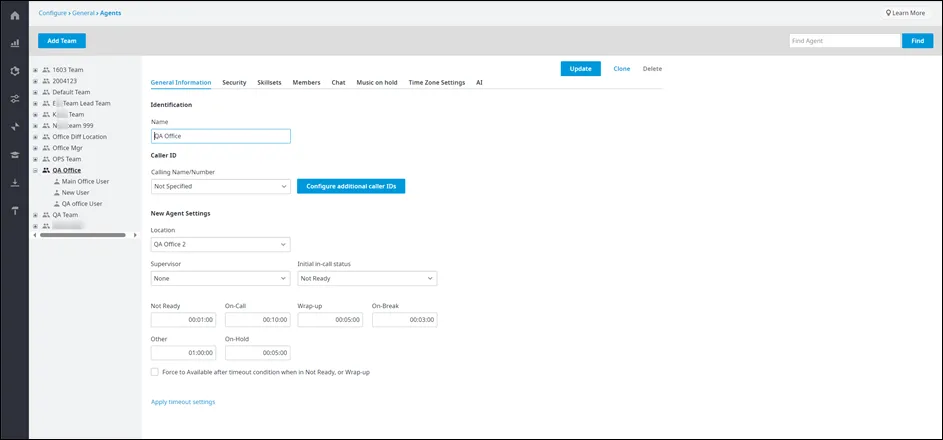Viewport: 943px width, 440px height.
Task: Switch to the Security tab
Action: (x=234, y=82)
